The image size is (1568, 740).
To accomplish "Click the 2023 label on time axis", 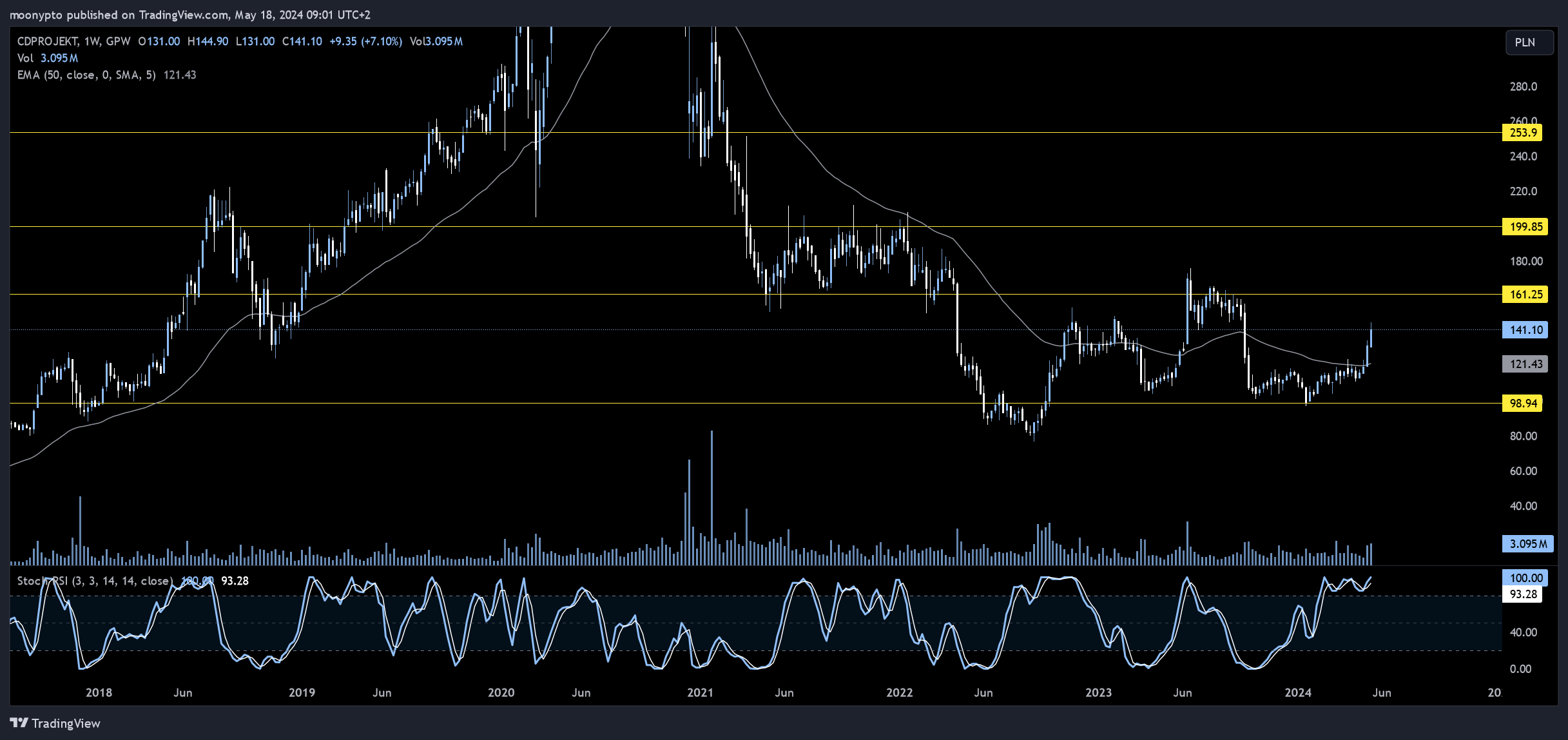I will coord(1098,693).
